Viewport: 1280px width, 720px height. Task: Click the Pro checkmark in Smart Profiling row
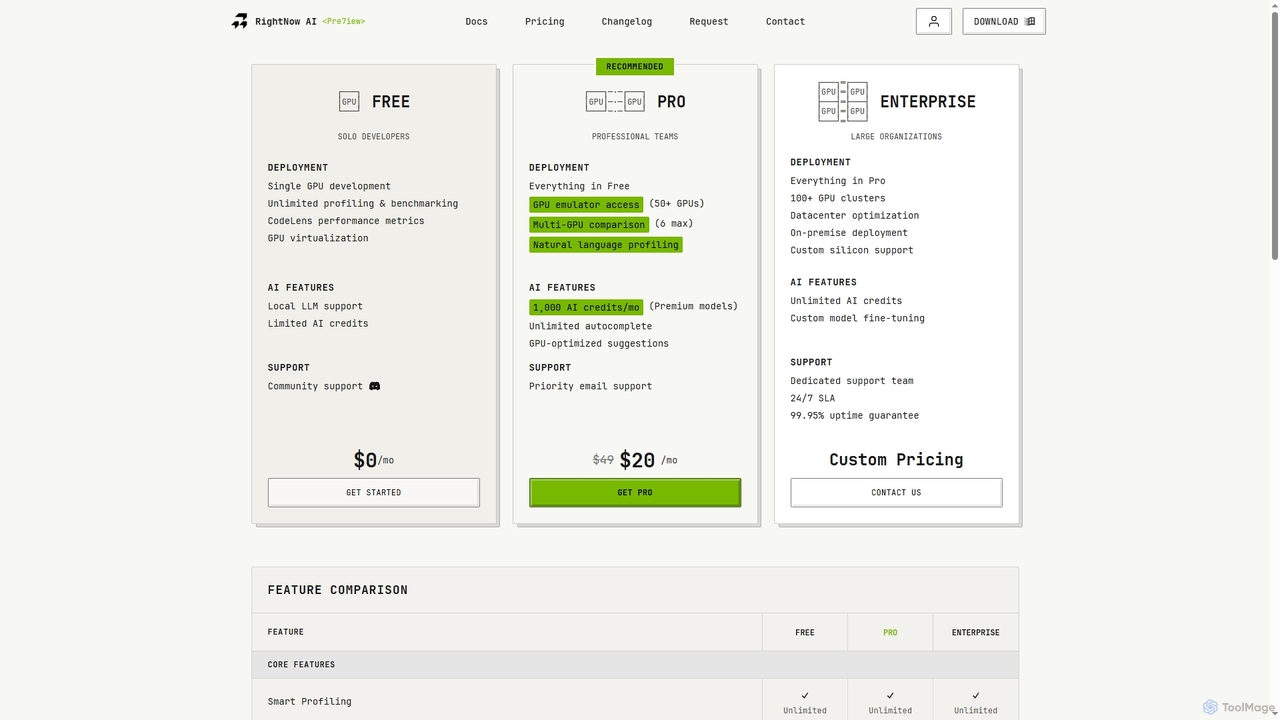coord(890,695)
